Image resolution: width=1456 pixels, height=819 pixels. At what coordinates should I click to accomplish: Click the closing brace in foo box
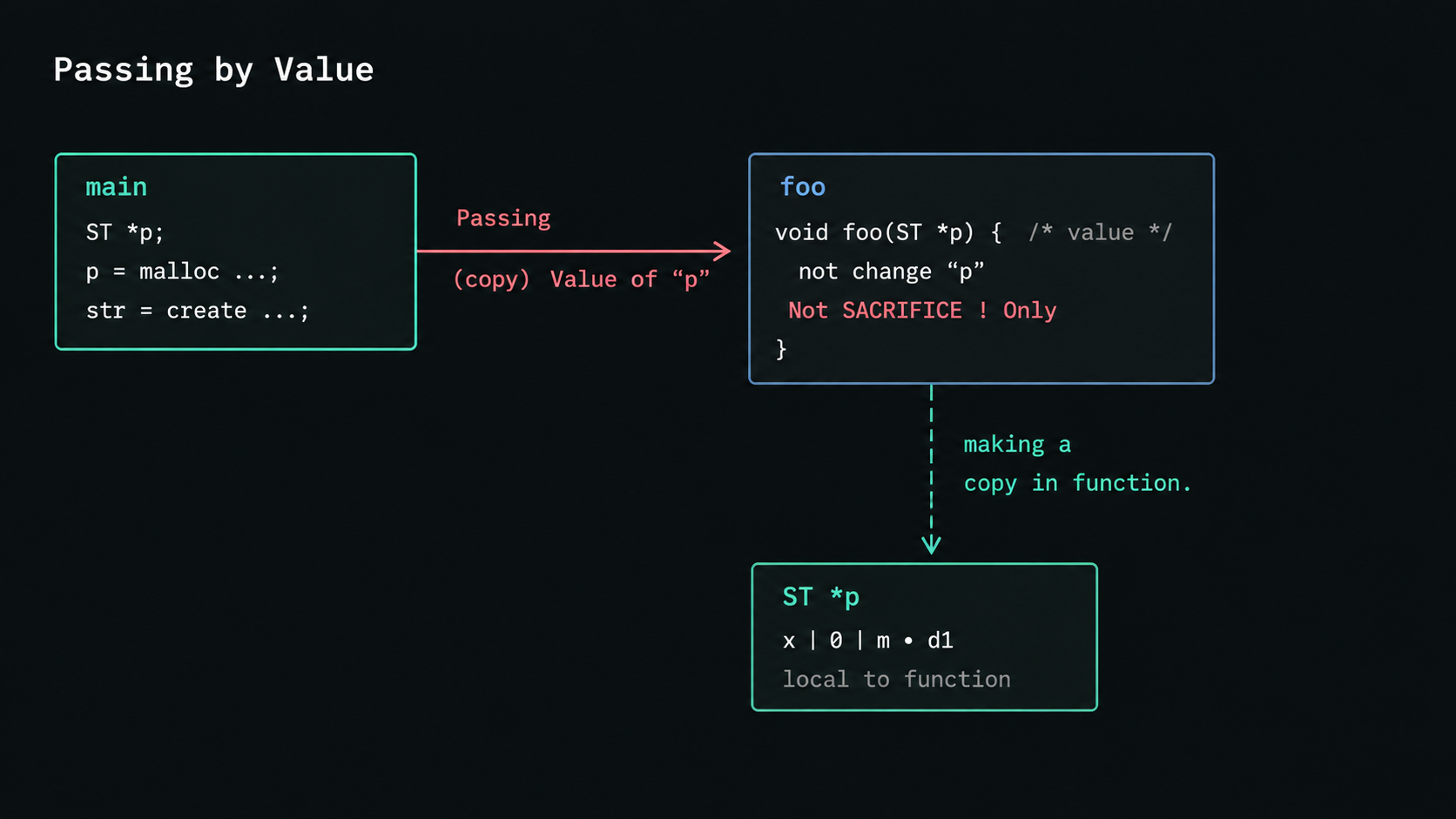[781, 349]
